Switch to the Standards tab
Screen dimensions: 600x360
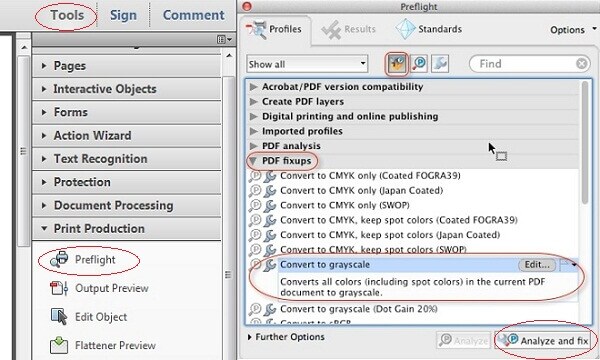coord(428,29)
